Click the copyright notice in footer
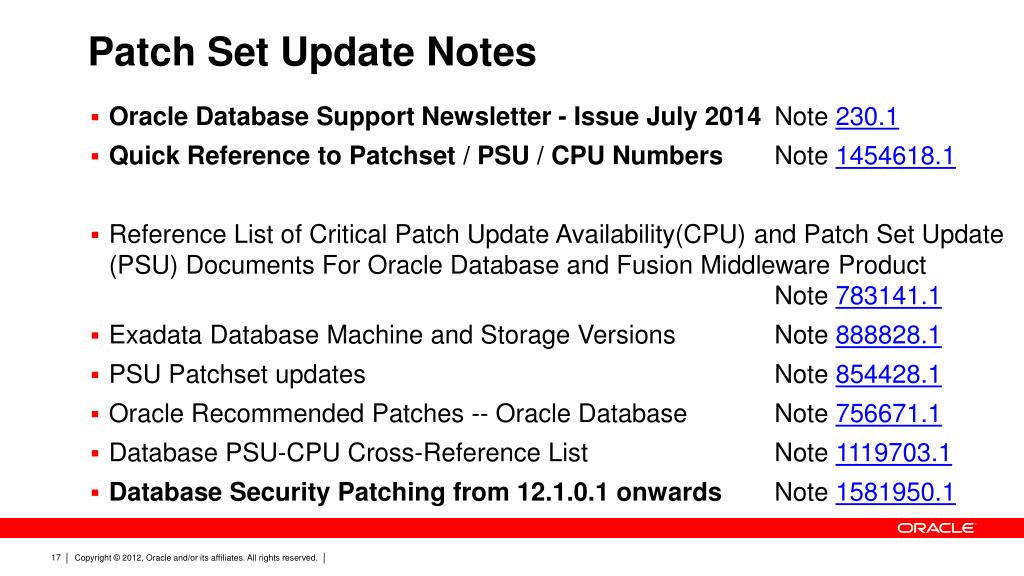 pos(196,558)
